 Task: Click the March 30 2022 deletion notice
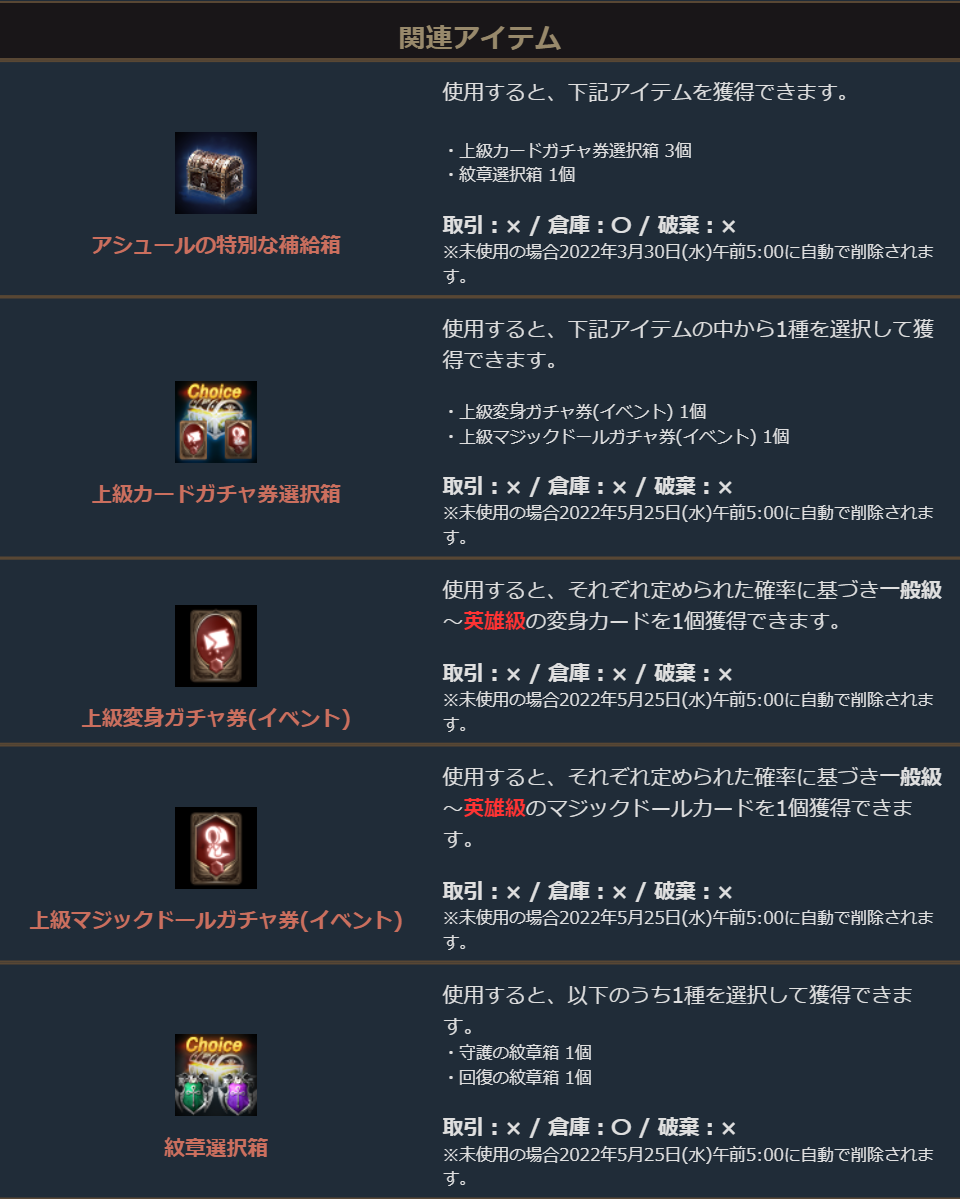point(688,263)
